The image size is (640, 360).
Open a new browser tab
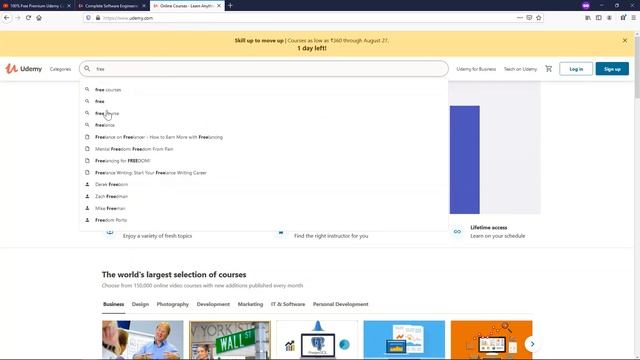[x=230, y=6]
